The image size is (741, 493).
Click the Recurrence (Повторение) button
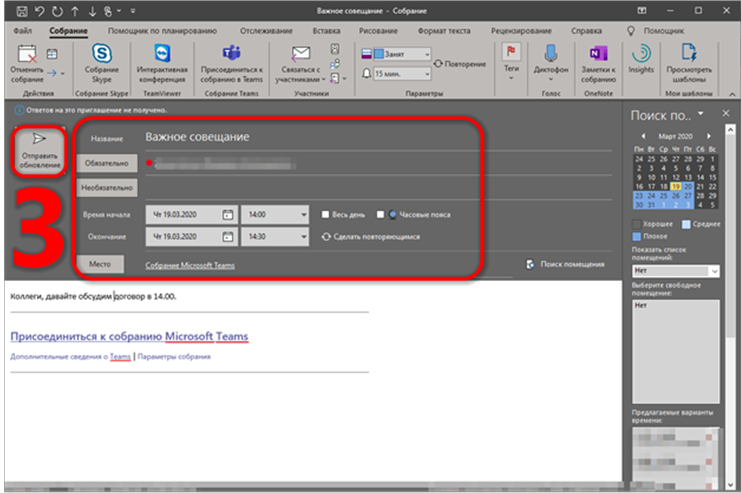coord(460,64)
